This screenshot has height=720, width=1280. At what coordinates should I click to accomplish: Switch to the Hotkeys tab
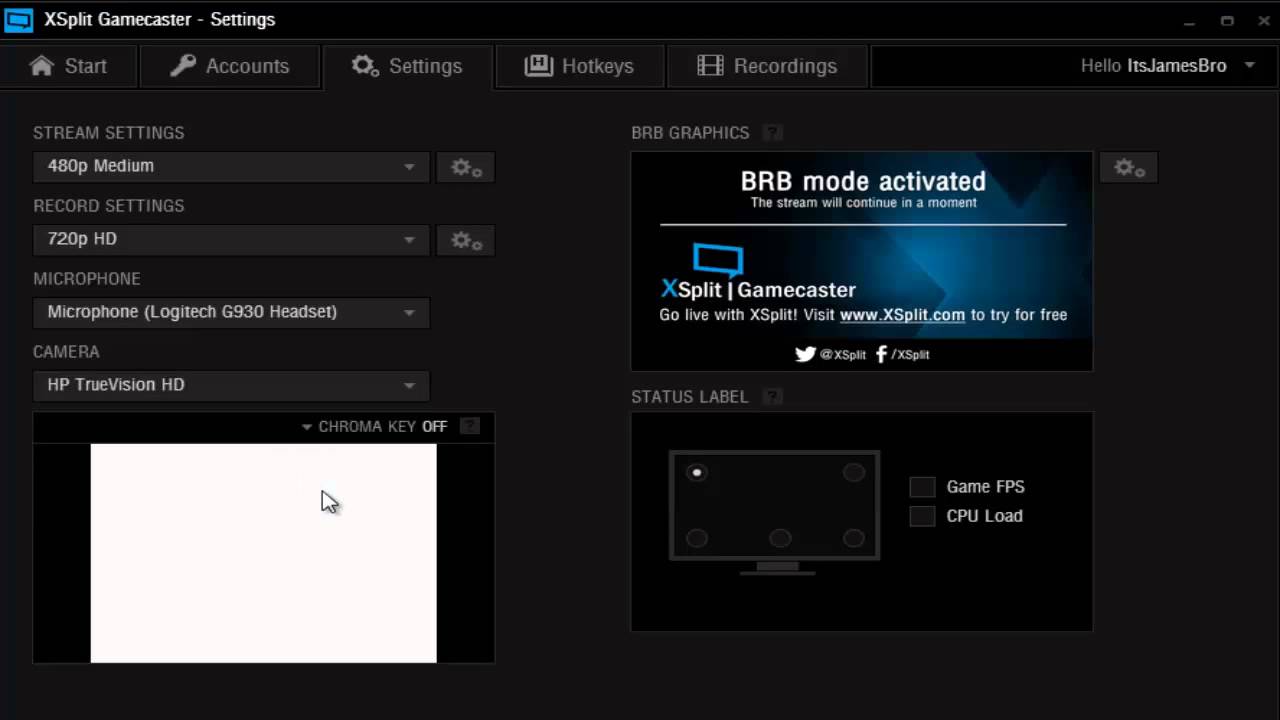point(580,66)
